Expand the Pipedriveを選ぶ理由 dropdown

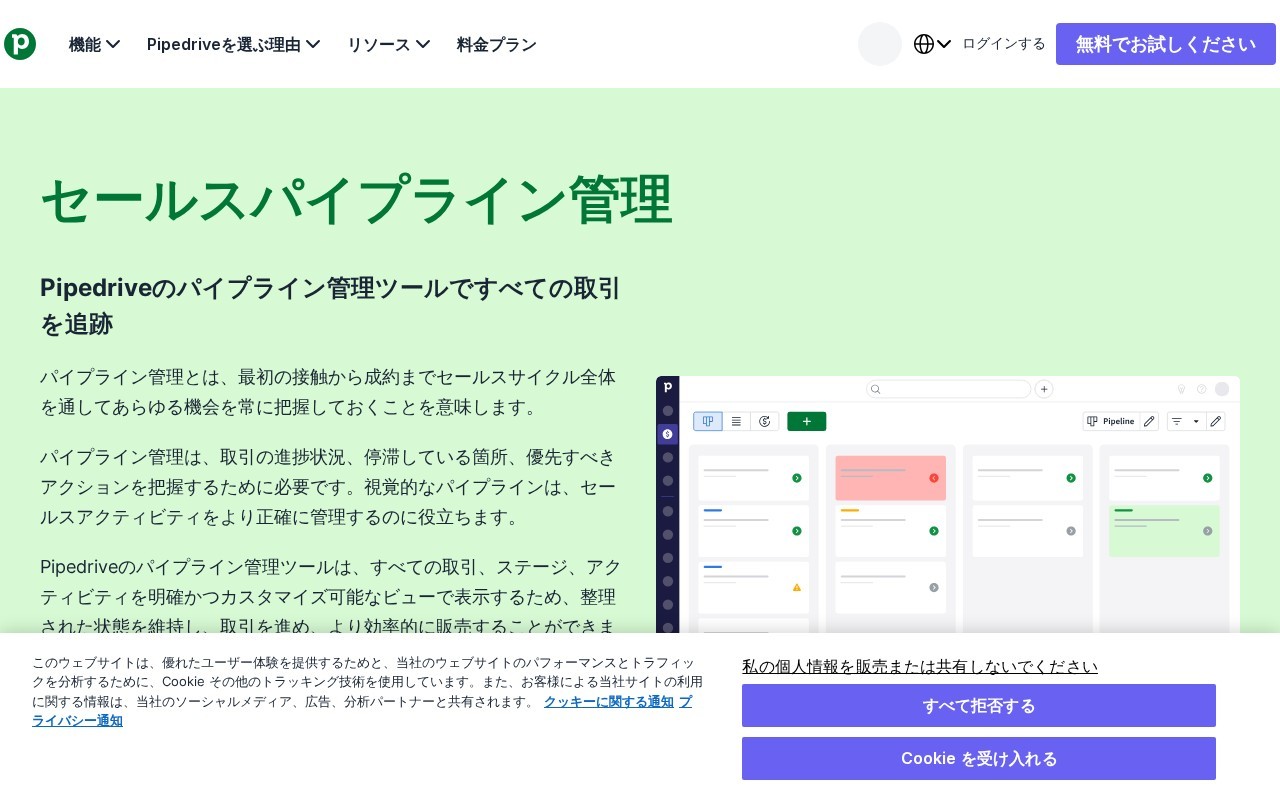coord(234,44)
